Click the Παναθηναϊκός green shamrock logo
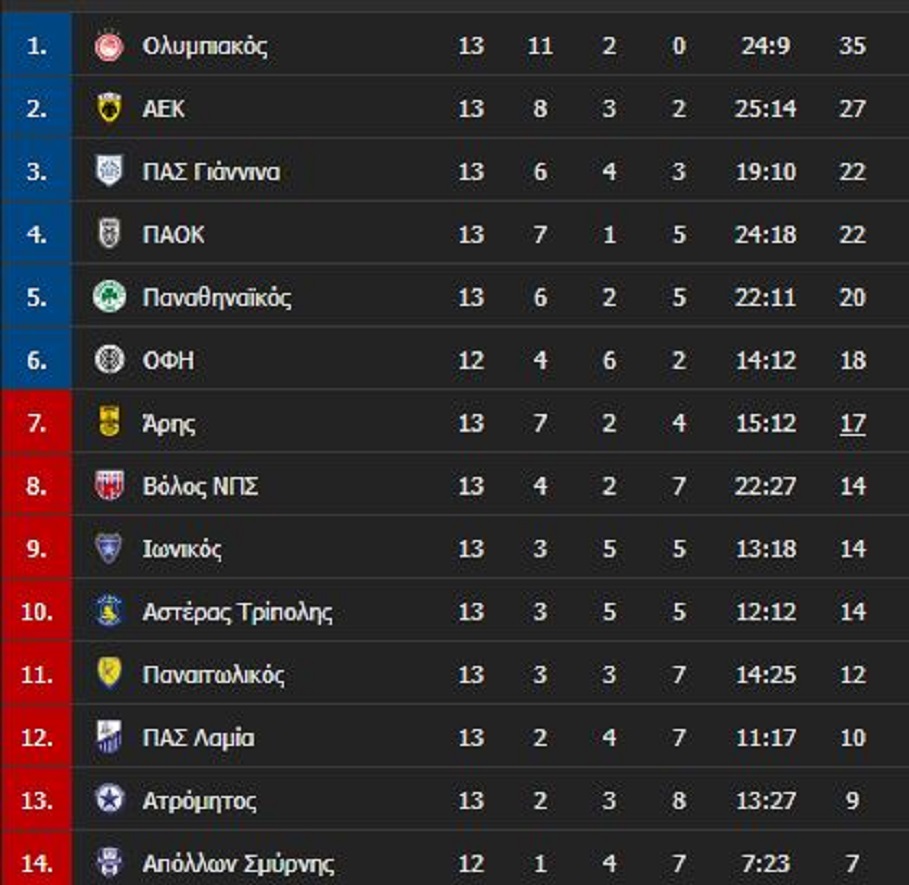 109,297
